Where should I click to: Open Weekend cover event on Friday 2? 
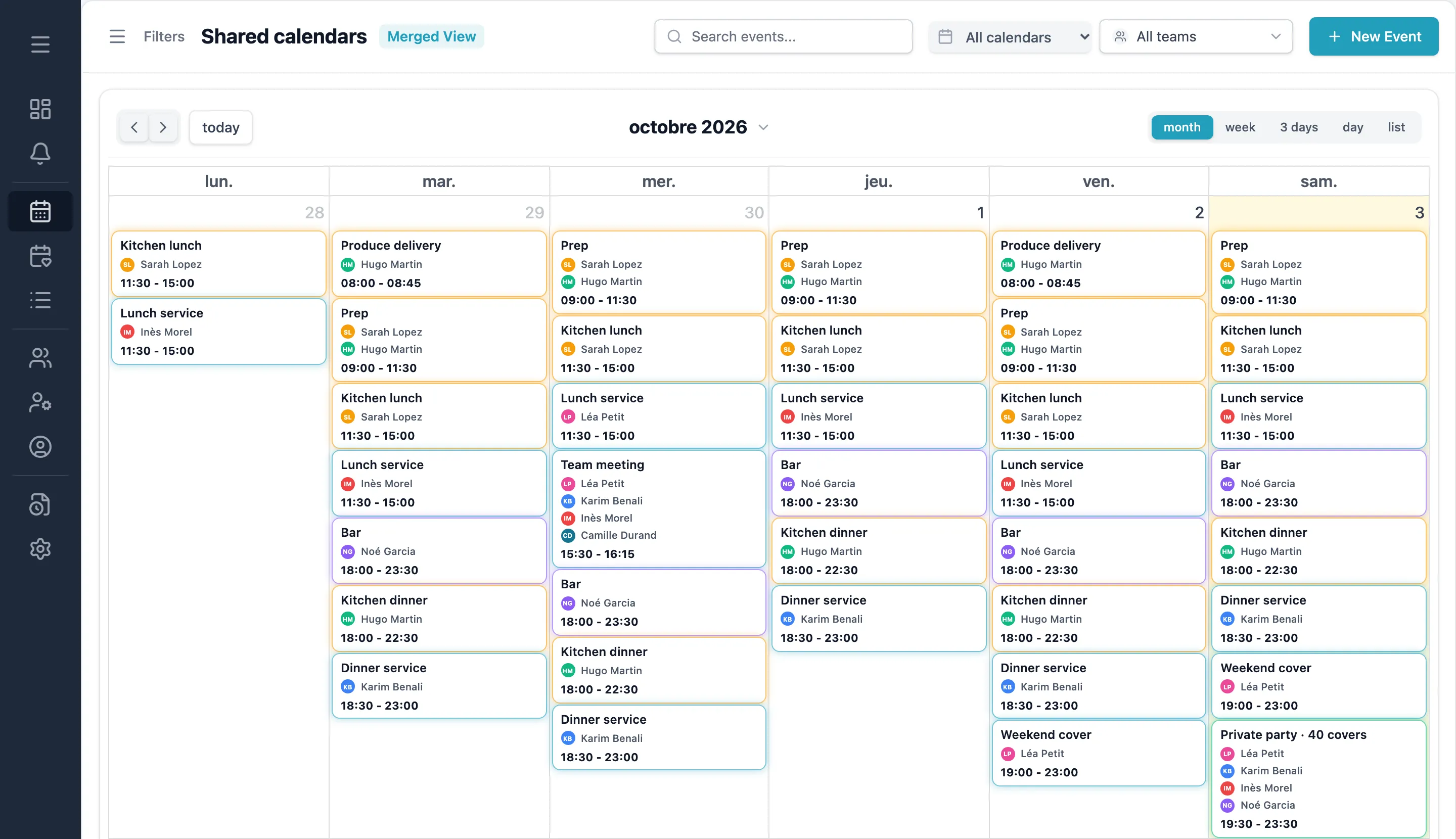[1099, 753]
